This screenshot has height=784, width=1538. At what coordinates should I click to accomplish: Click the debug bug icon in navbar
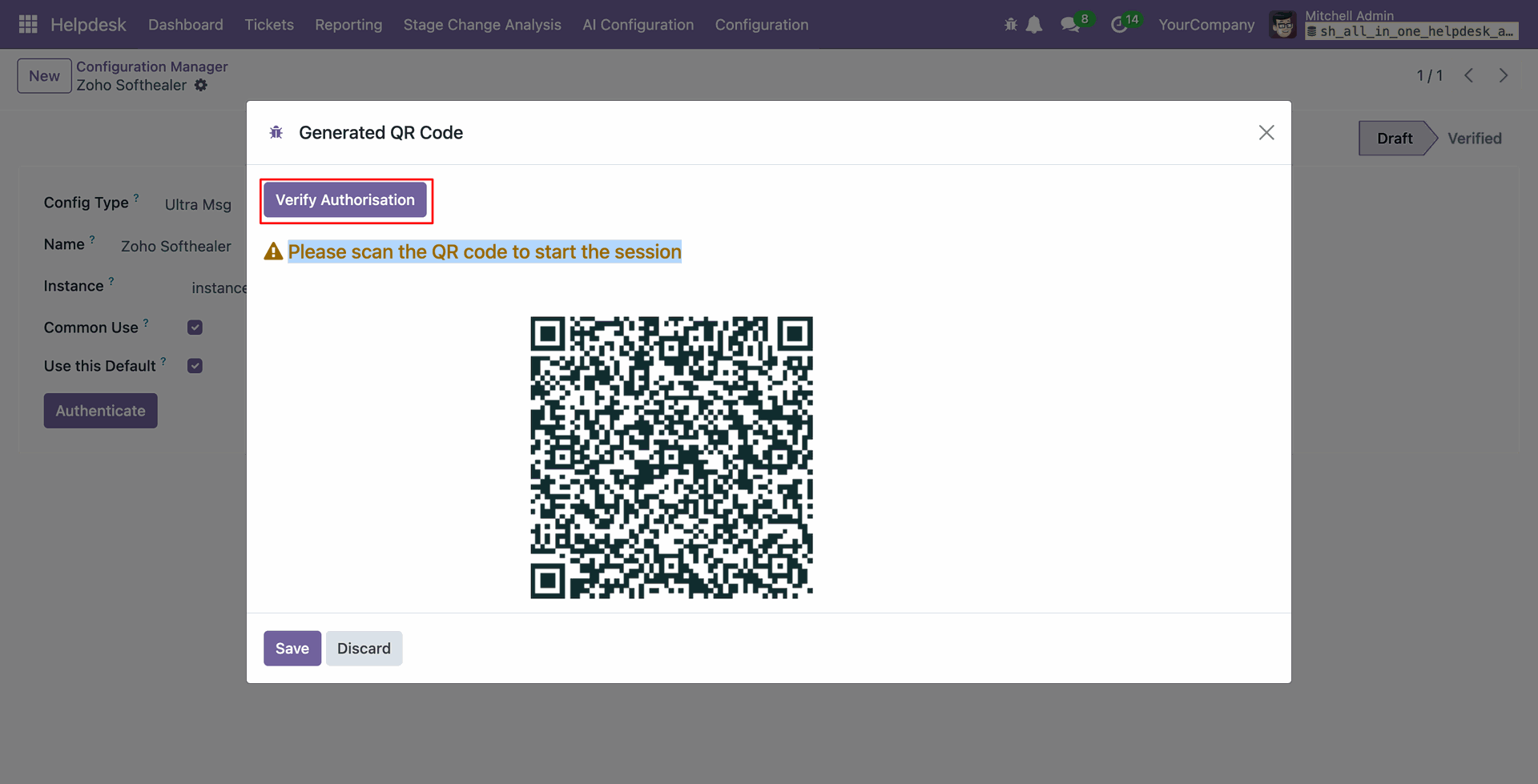coord(1010,25)
